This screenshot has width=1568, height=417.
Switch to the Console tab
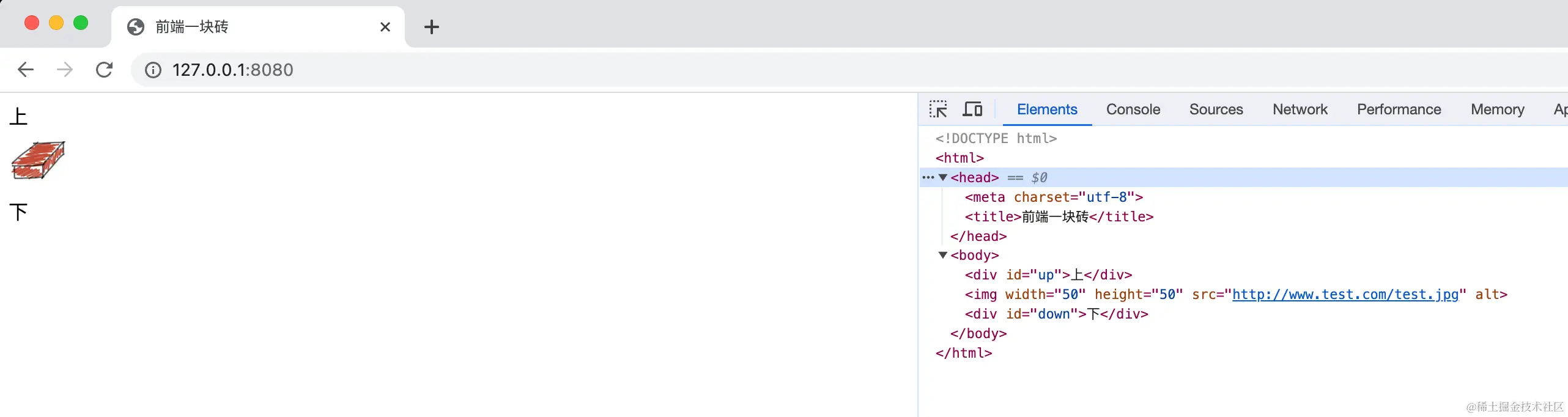(1133, 109)
